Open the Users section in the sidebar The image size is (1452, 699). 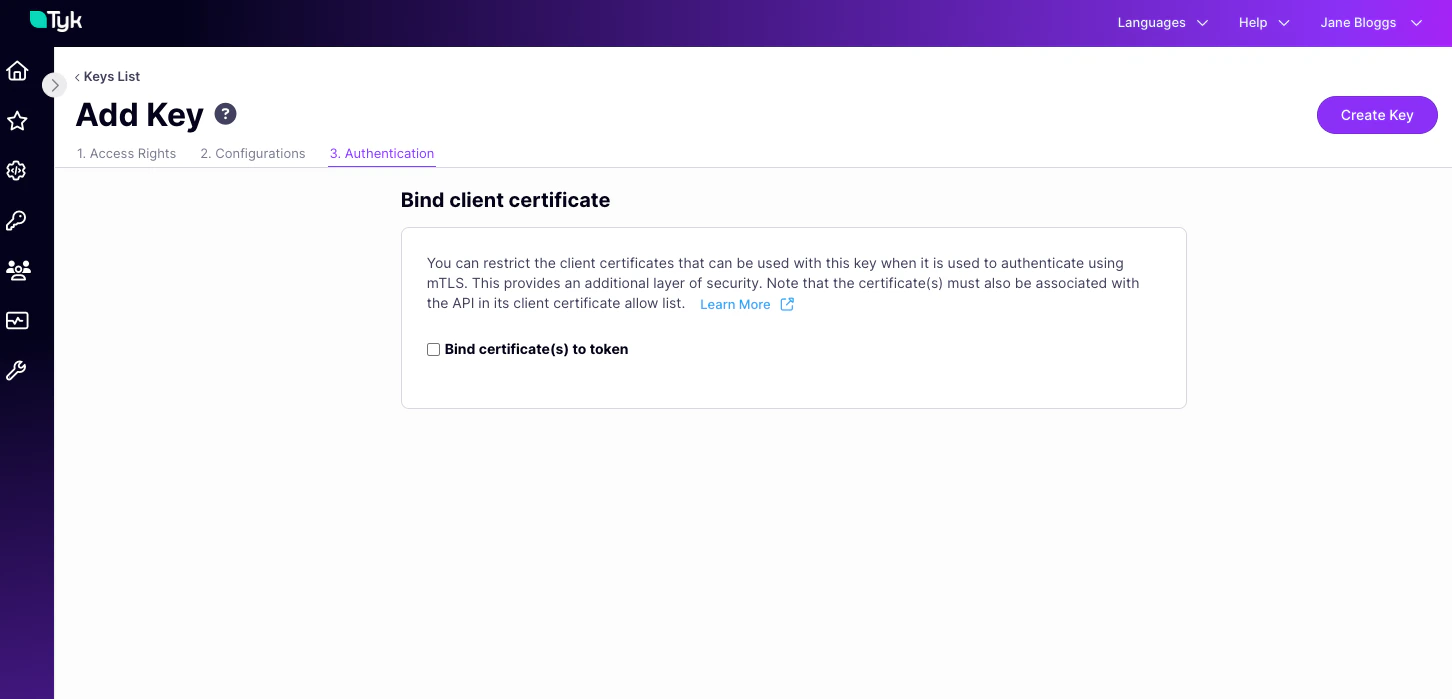(16, 271)
